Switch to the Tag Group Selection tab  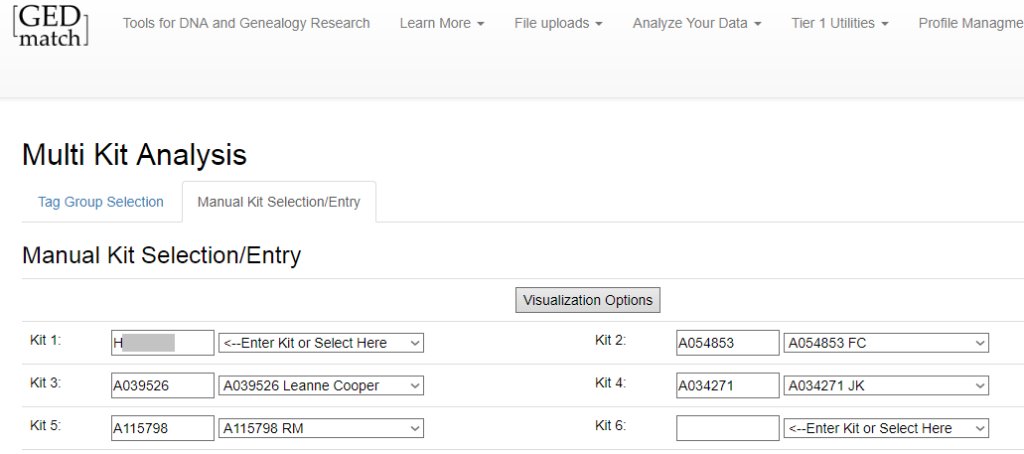101,202
